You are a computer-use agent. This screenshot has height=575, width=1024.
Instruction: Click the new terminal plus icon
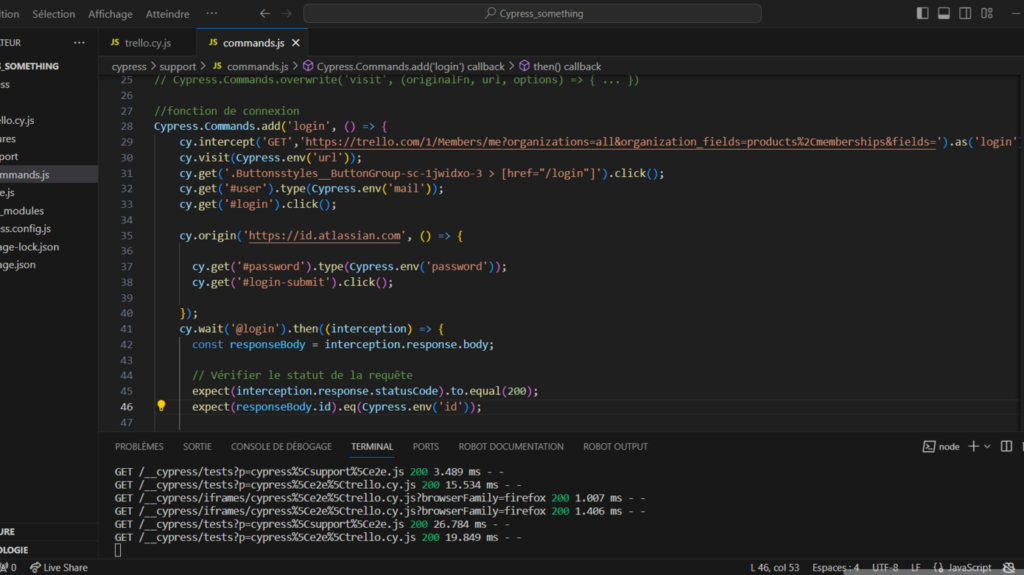(972, 447)
